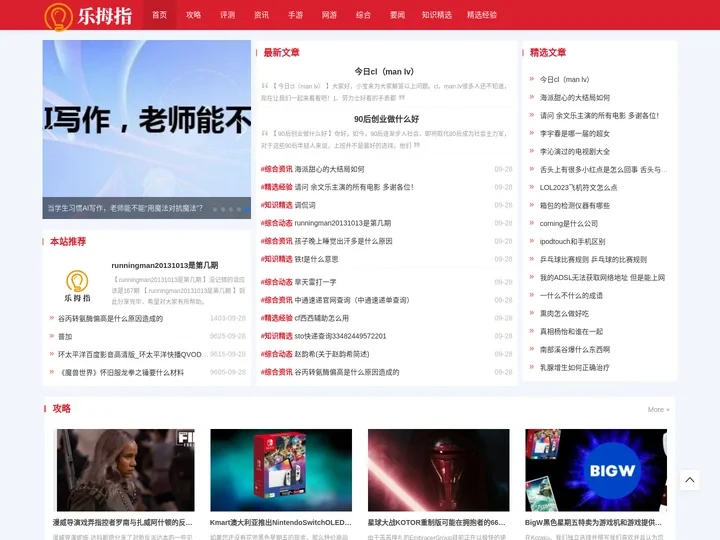Screen dimensions: 720x540
Task: Open 一什么不什么的成语 sidebar link
Action: pos(571,295)
